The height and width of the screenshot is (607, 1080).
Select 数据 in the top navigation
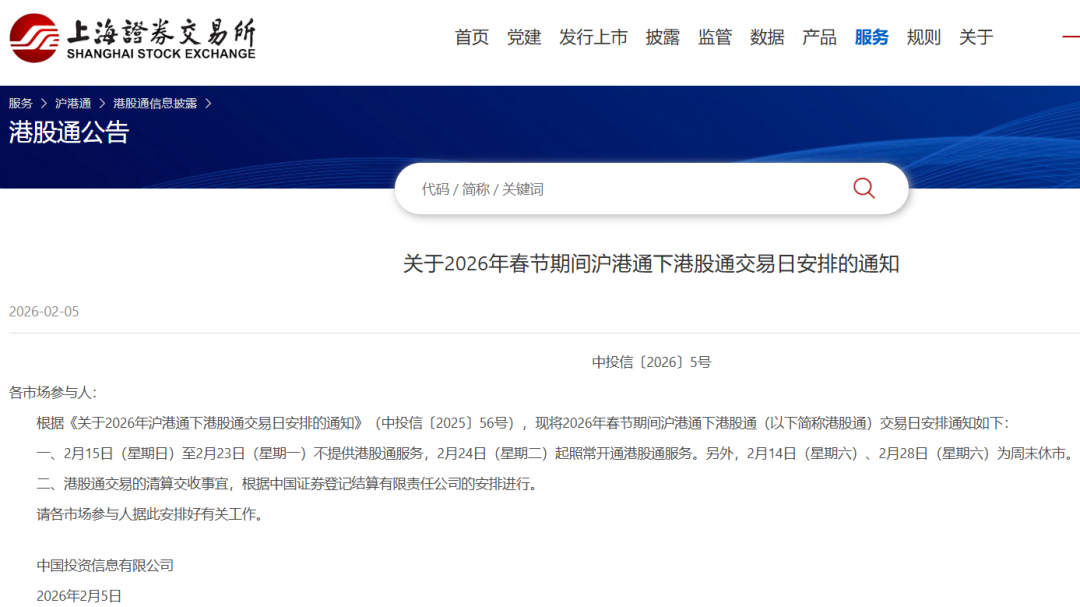tap(767, 37)
